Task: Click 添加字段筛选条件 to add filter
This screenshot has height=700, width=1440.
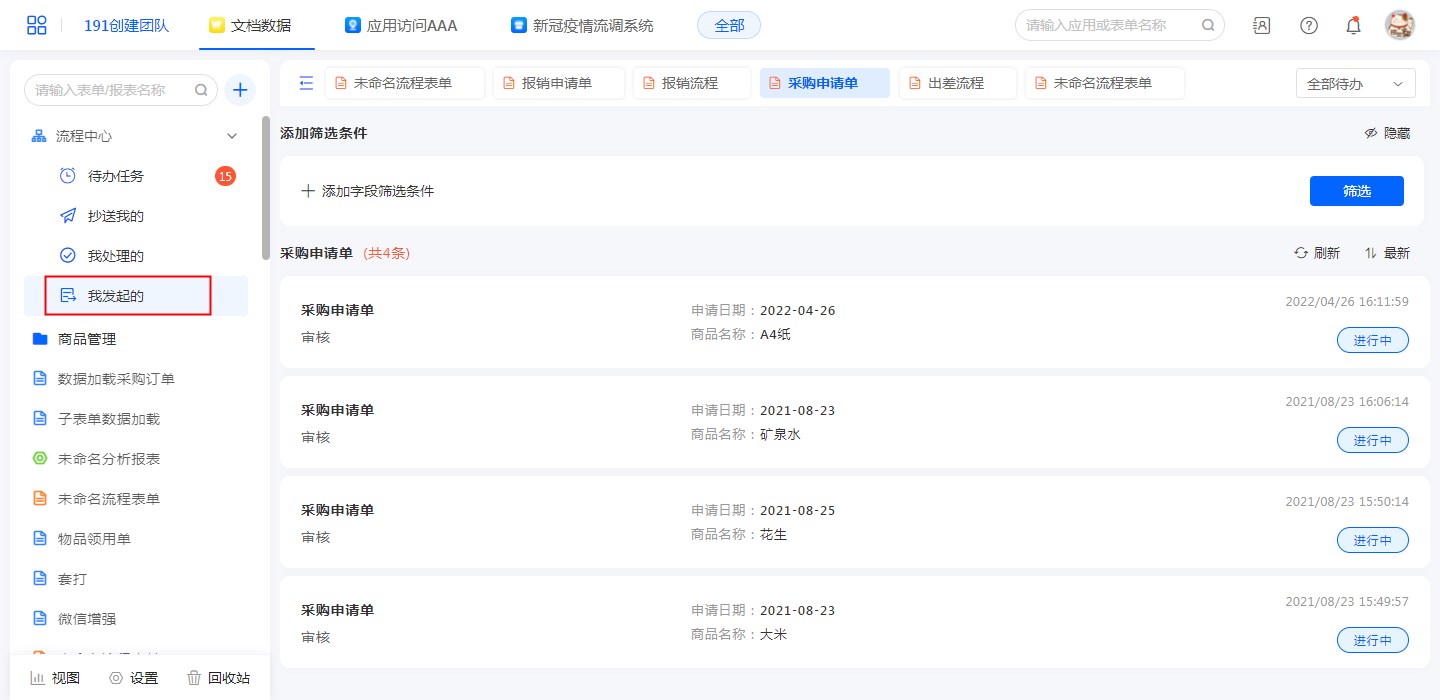Action: [x=368, y=191]
